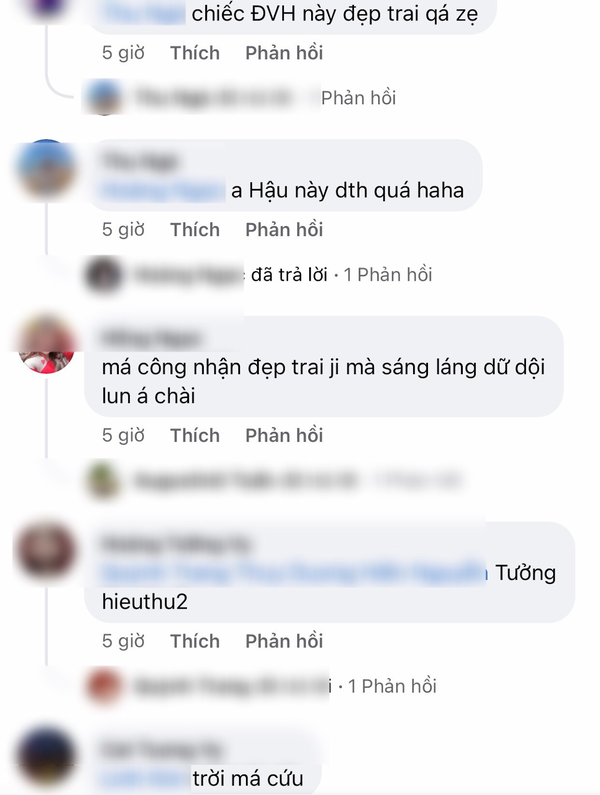Open avatar of 'Tường hieuthu2' commenter
Screen dimensions: 600x795
click(46, 551)
